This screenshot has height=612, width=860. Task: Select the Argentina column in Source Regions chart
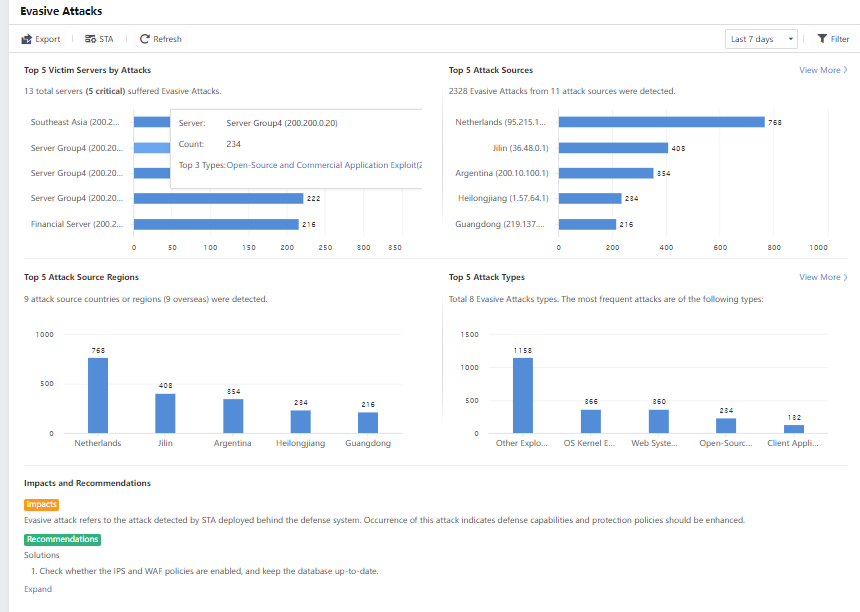coord(233,415)
